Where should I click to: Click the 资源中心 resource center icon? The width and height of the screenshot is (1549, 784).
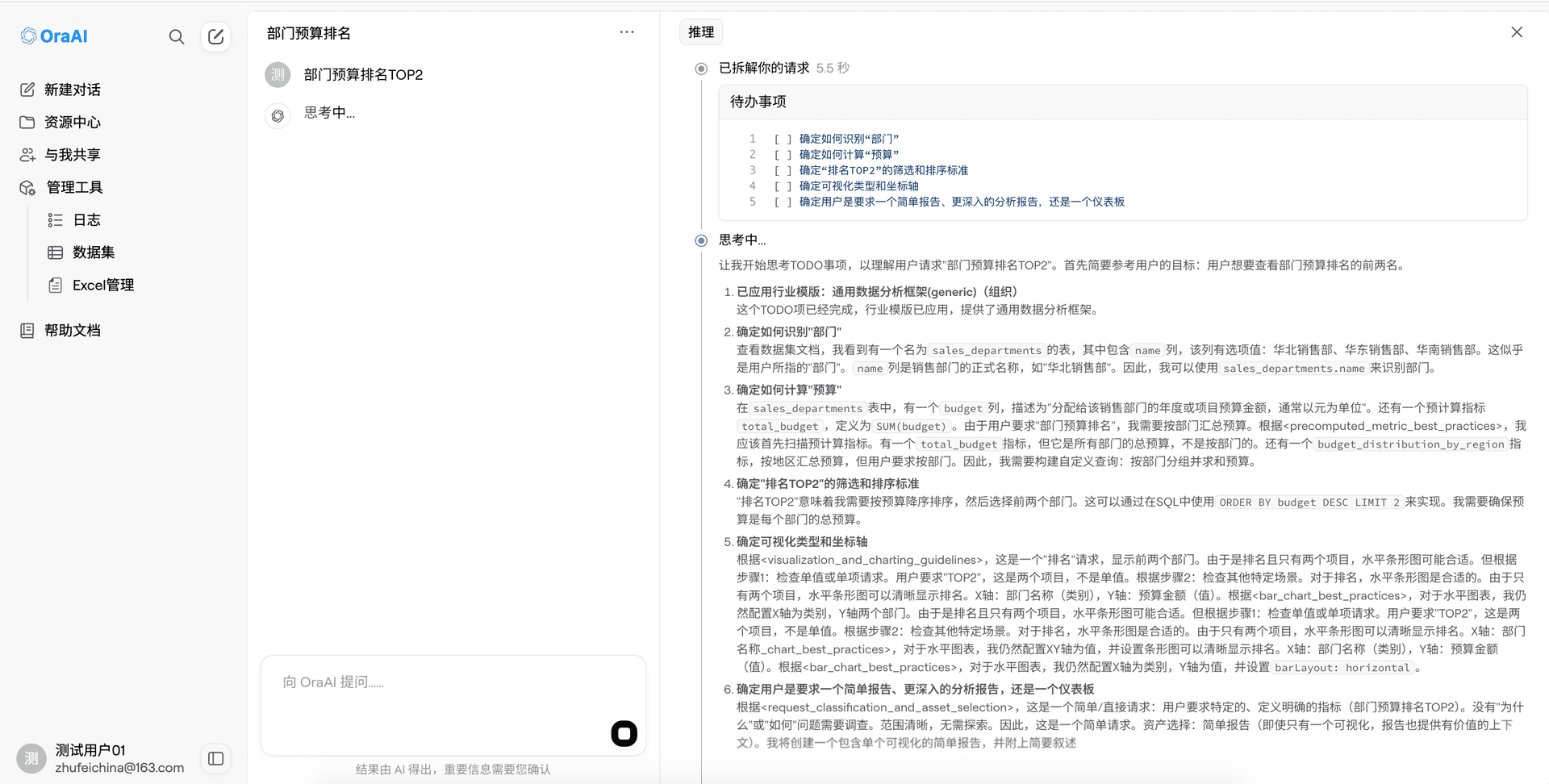click(x=27, y=122)
